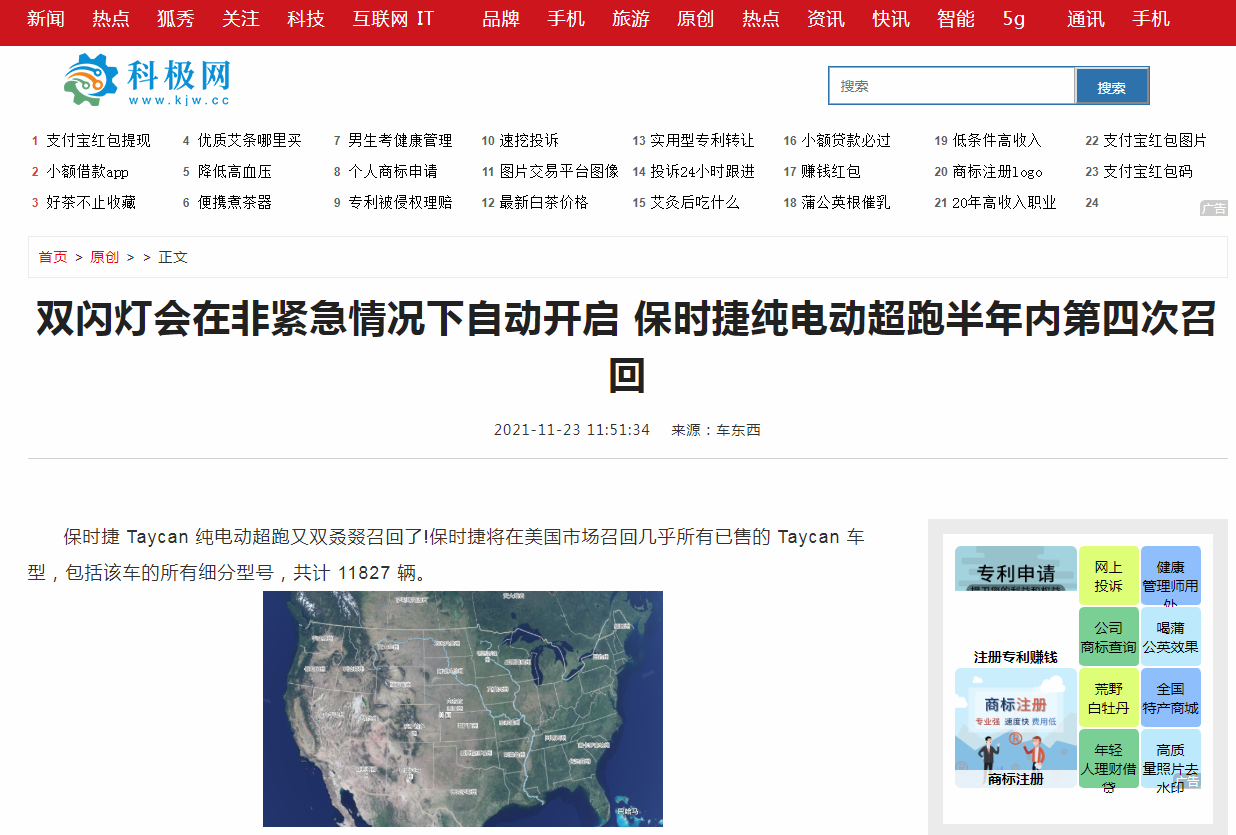Select the 20年高收入职业 link
The height and width of the screenshot is (835, 1236).
click(x=1004, y=203)
